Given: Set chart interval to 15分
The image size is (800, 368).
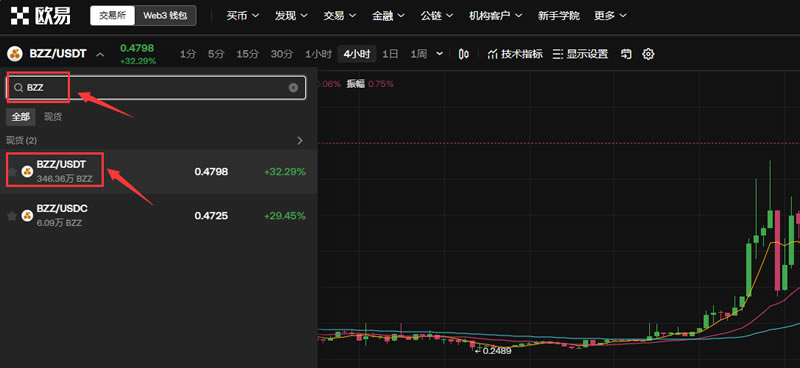Looking at the screenshot, I should (x=247, y=54).
